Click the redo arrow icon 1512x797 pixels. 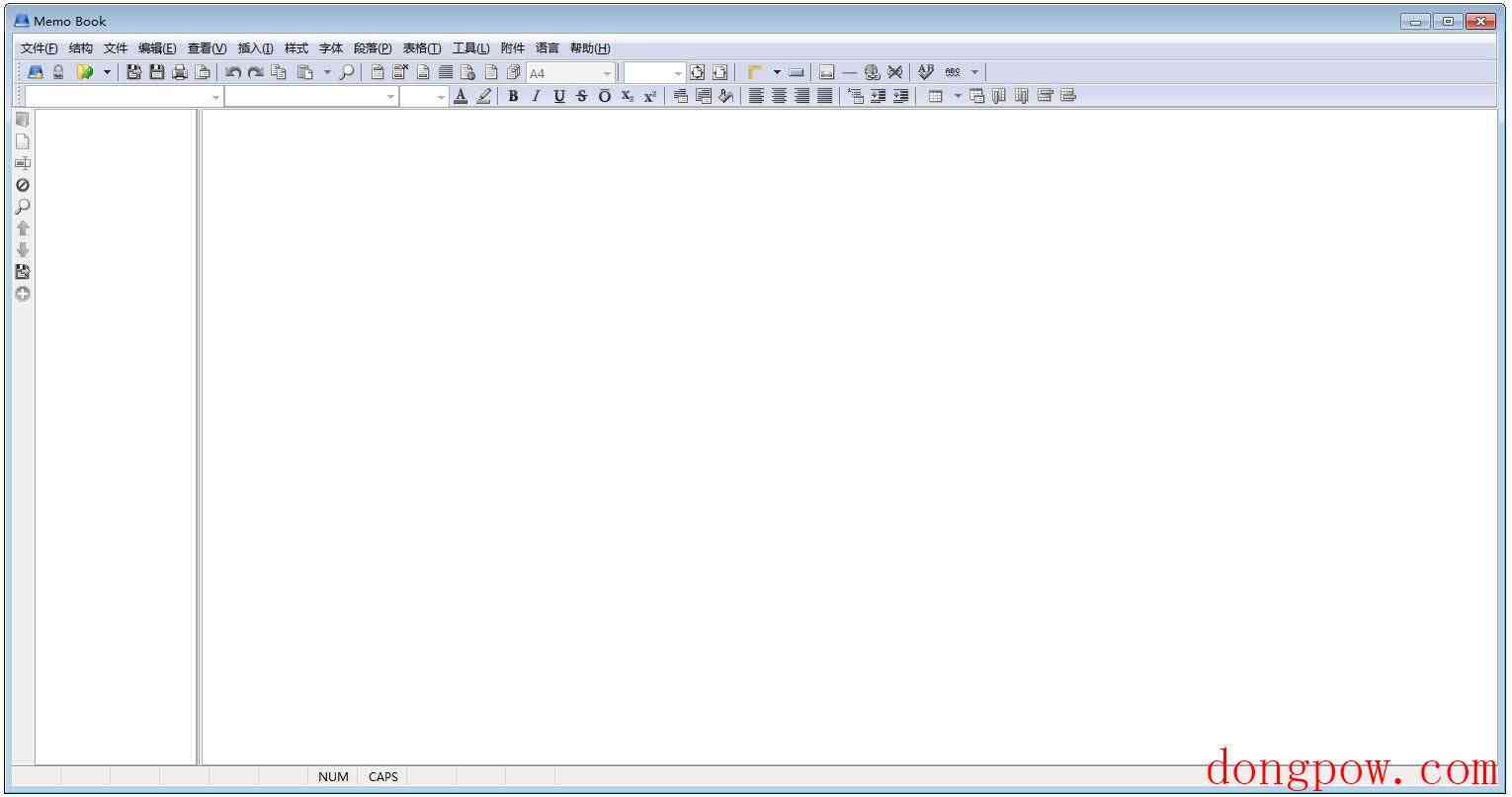pos(255,72)
